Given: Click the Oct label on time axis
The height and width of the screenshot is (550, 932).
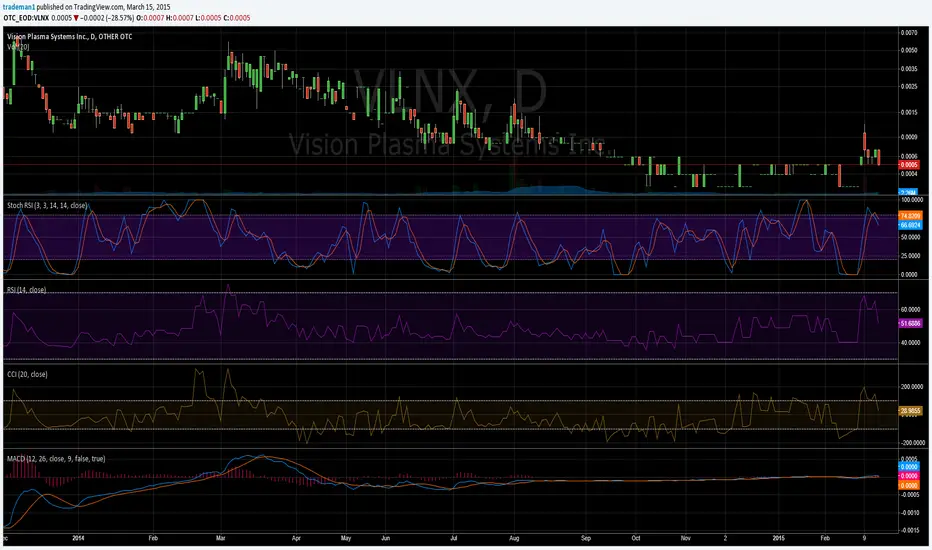Looking at the screenshot, I should [x=636, y=538].
